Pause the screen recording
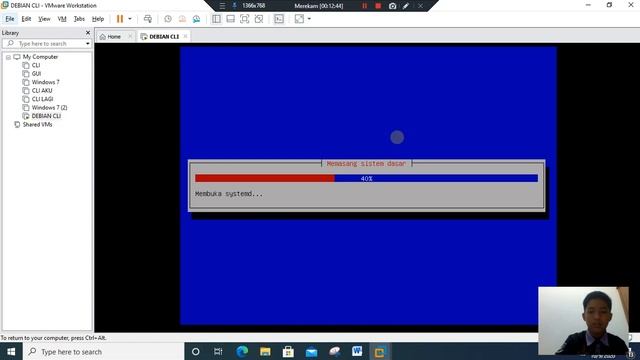 (x=364, y=6)
